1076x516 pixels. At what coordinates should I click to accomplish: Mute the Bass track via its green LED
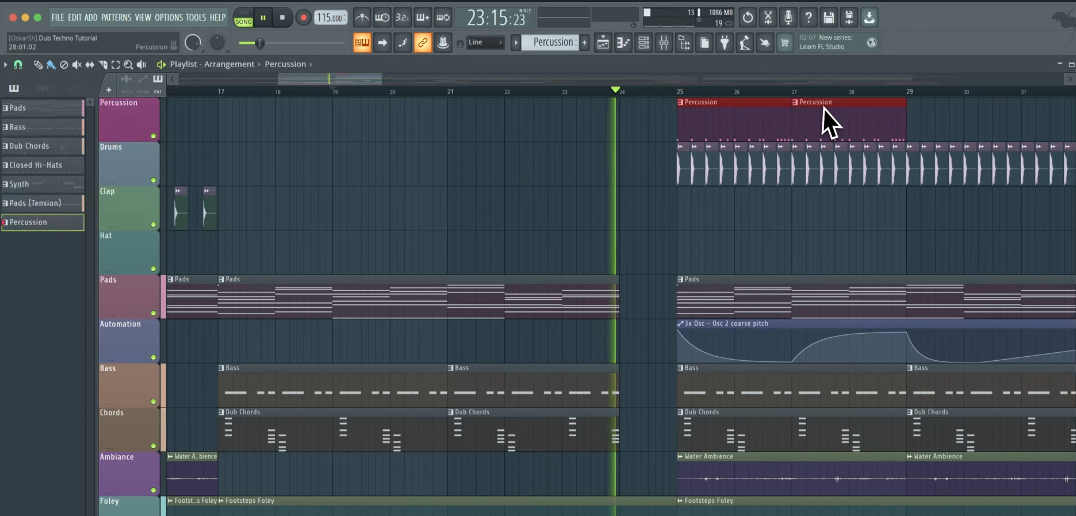[153, 401]
